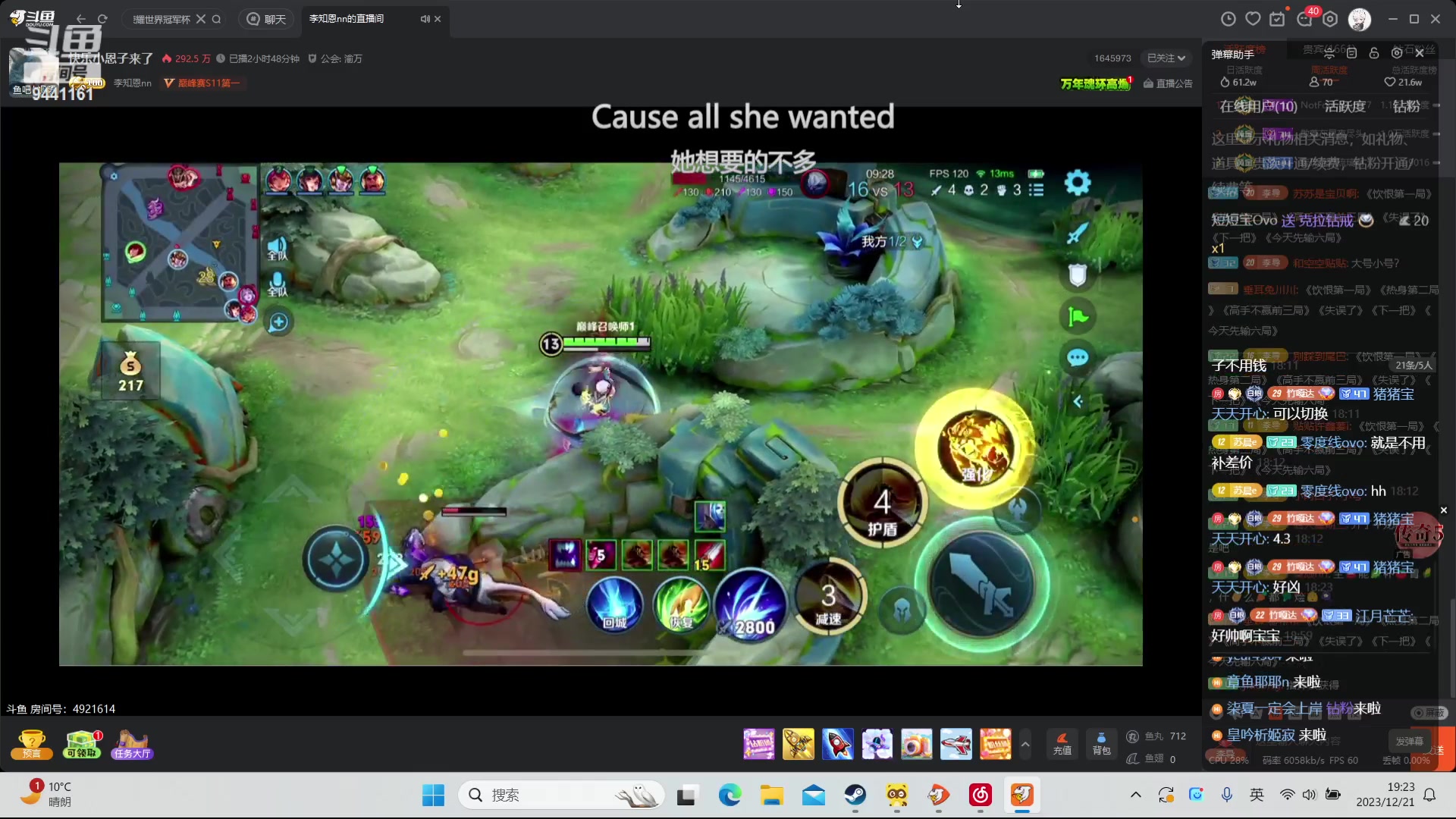Close the 弹幕助手 panel
This screenshot has width=1456, height=819.
pos(1420,53)
